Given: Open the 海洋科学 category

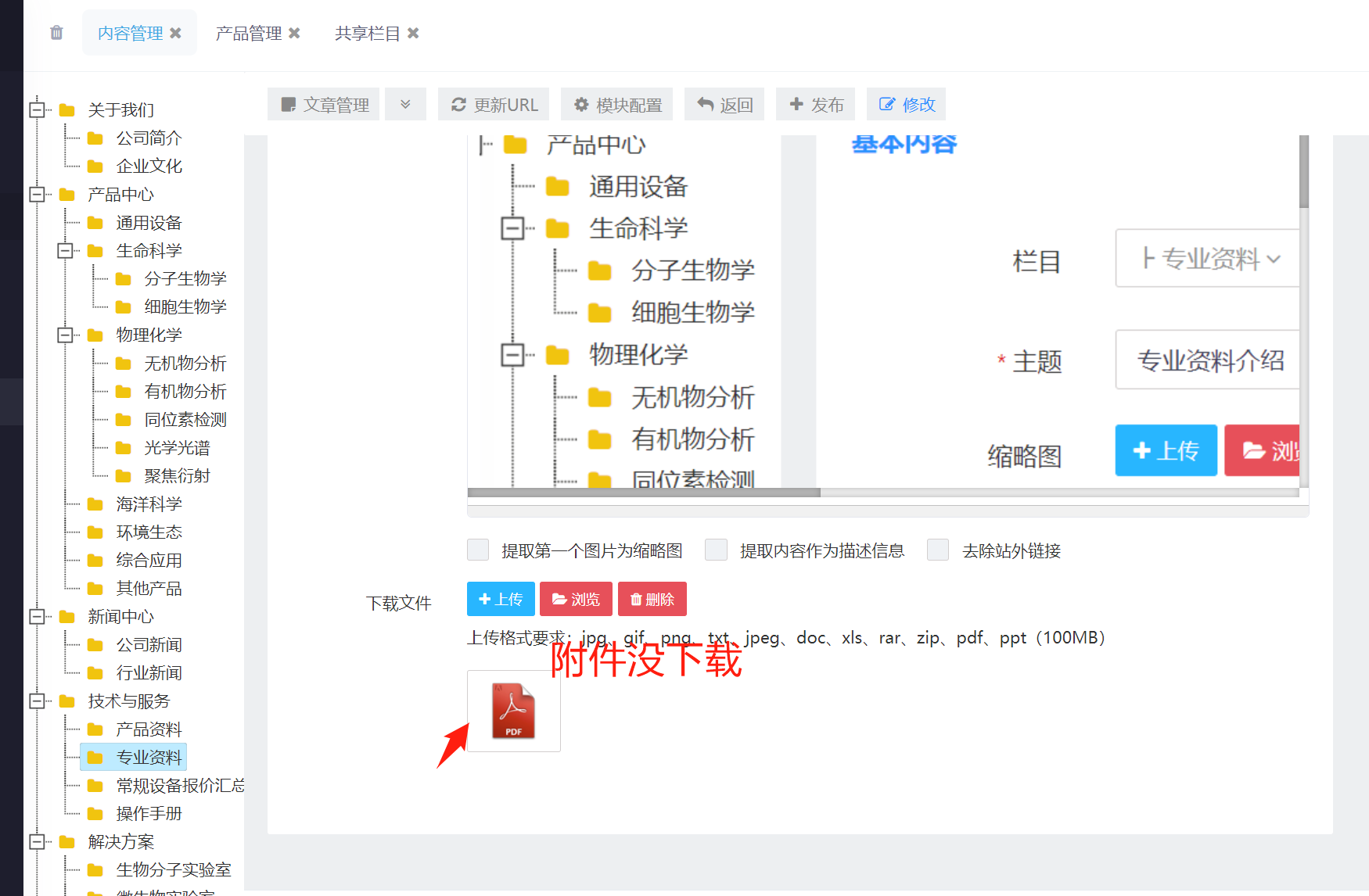Looking at the screenshot, I should click(149, 504).
